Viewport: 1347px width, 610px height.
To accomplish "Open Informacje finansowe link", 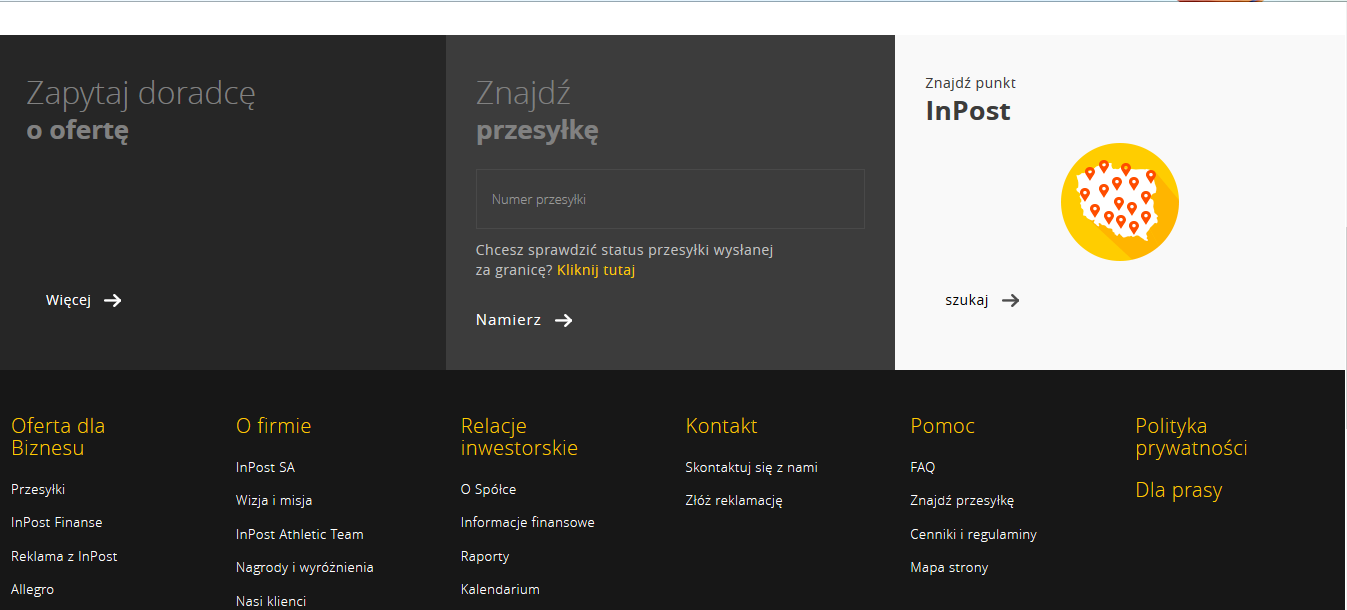I will pos(527,522).
